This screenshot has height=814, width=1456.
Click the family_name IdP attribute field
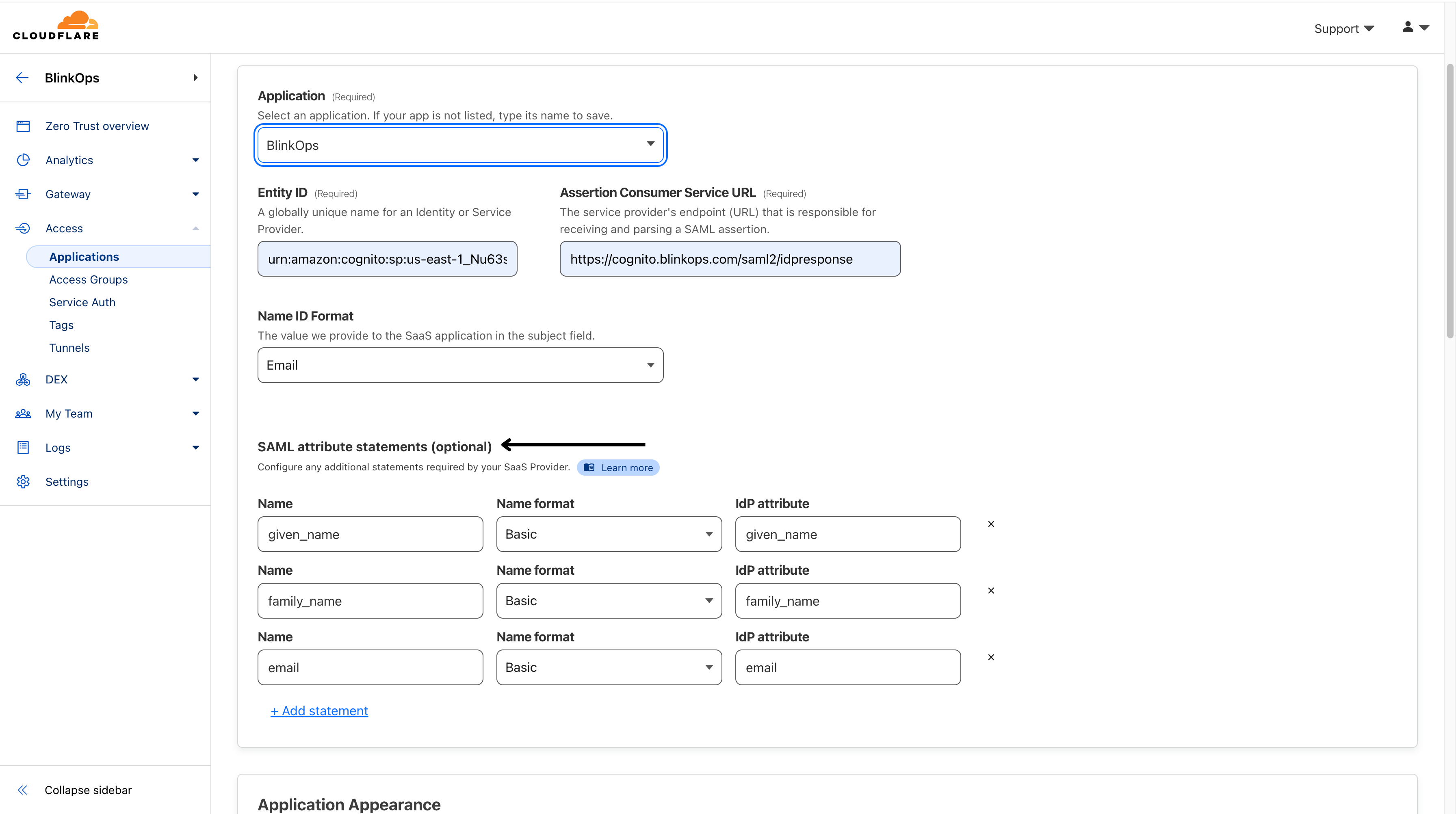click(x=848, y=601)
